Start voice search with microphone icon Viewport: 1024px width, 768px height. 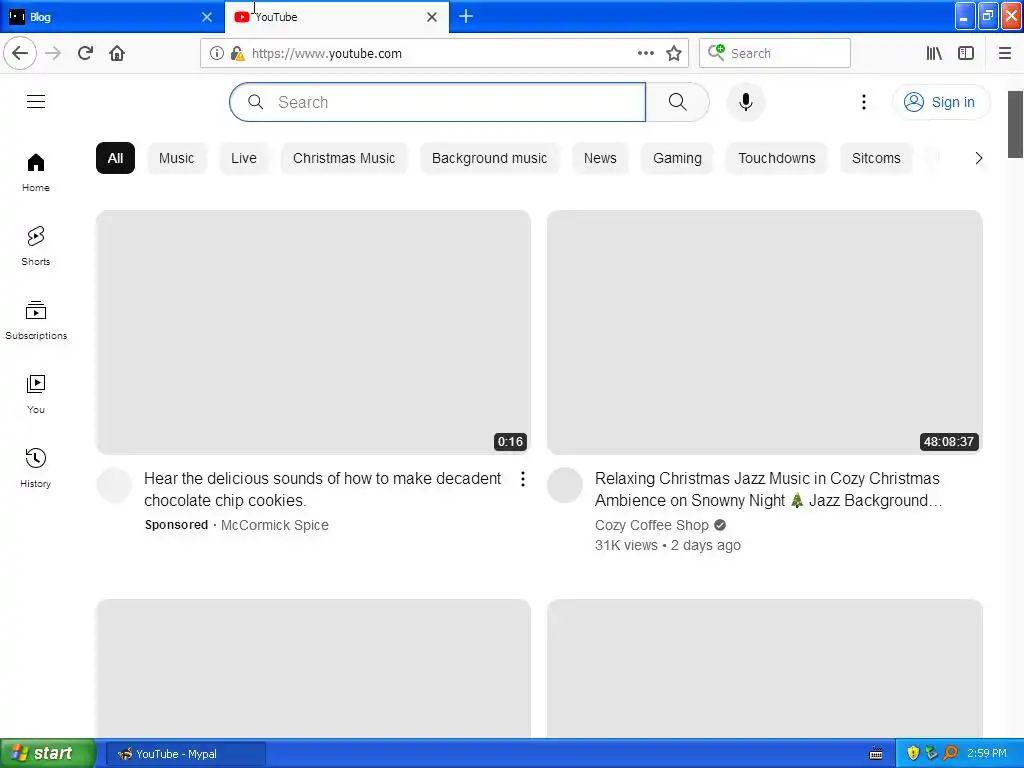746,102
